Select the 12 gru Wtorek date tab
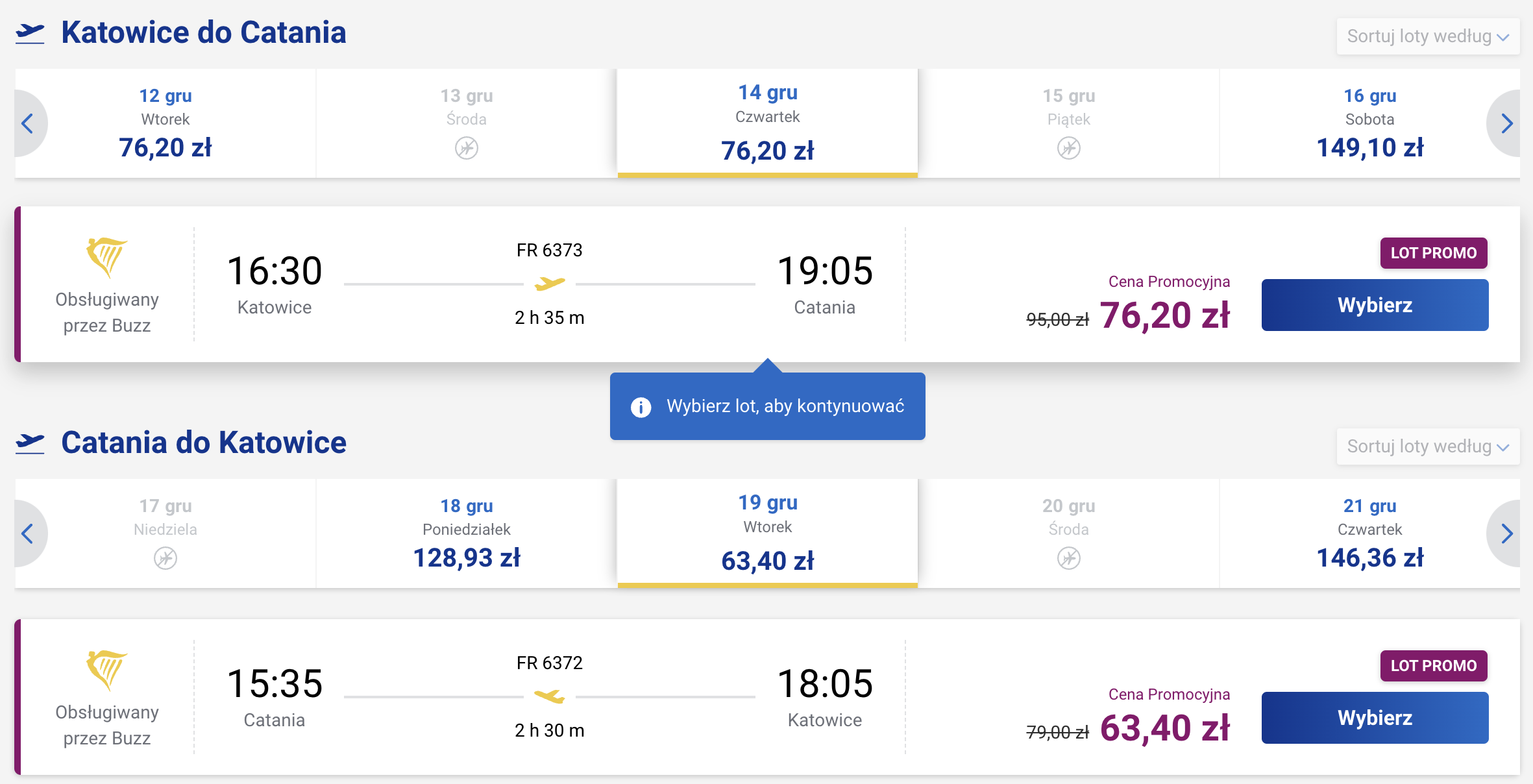The width and height of the screenshot is (1533, 784). [166, 123]
